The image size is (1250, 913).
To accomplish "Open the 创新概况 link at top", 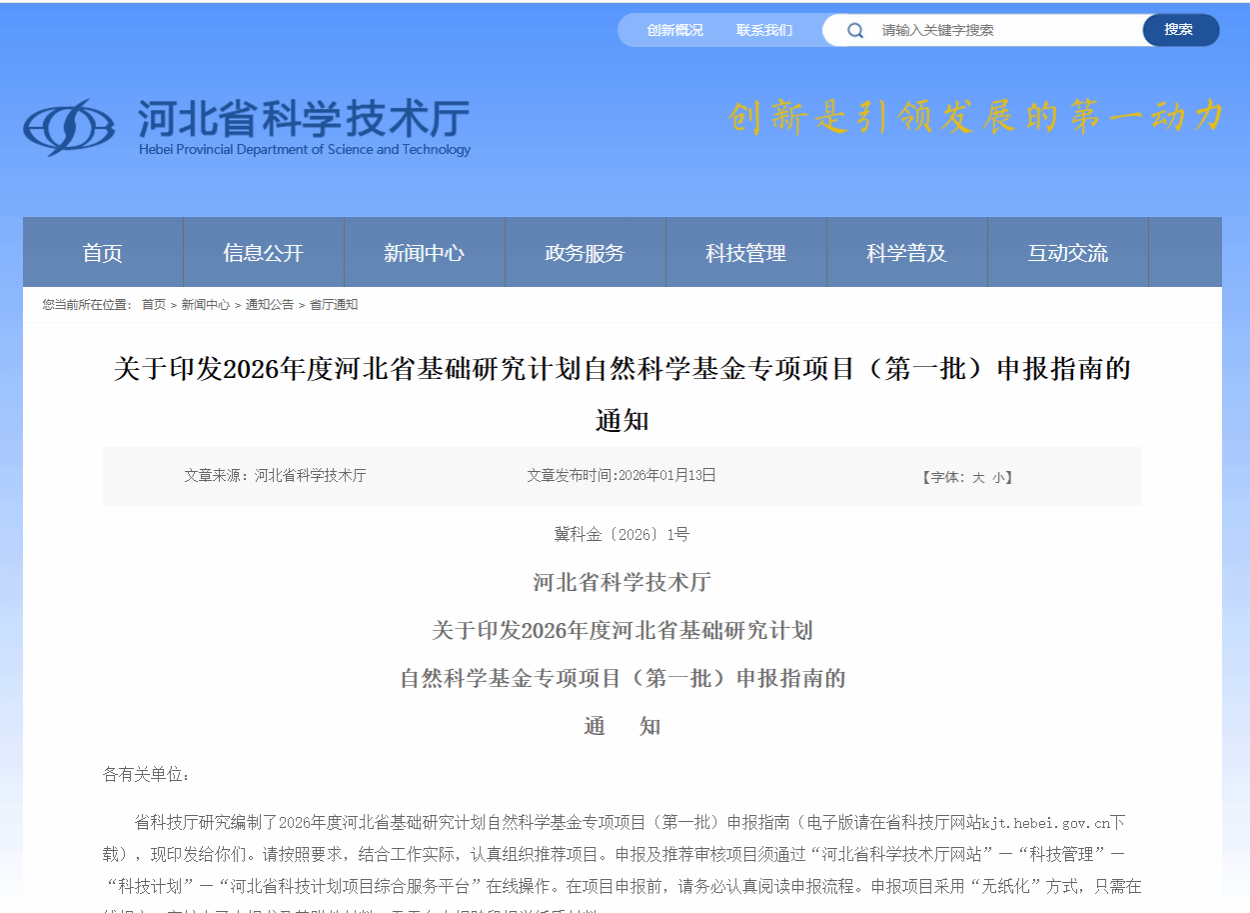I will [675, 30].
